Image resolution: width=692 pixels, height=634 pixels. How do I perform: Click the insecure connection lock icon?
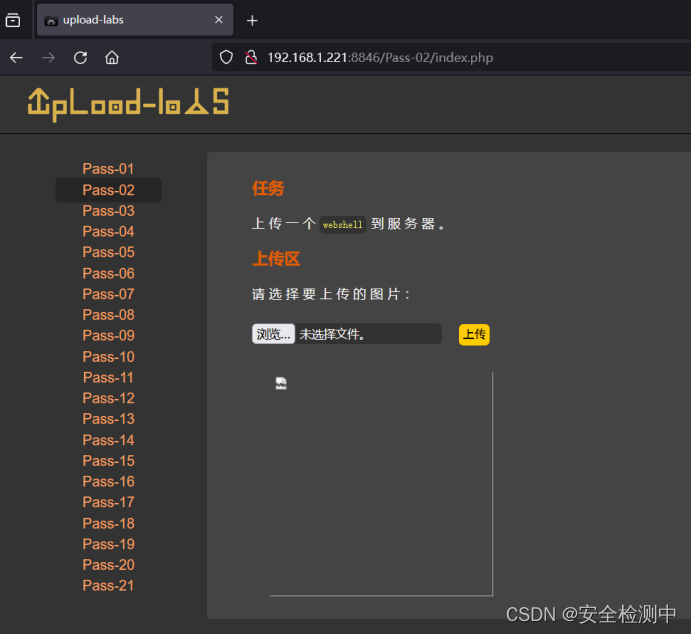tap(251, 57)
